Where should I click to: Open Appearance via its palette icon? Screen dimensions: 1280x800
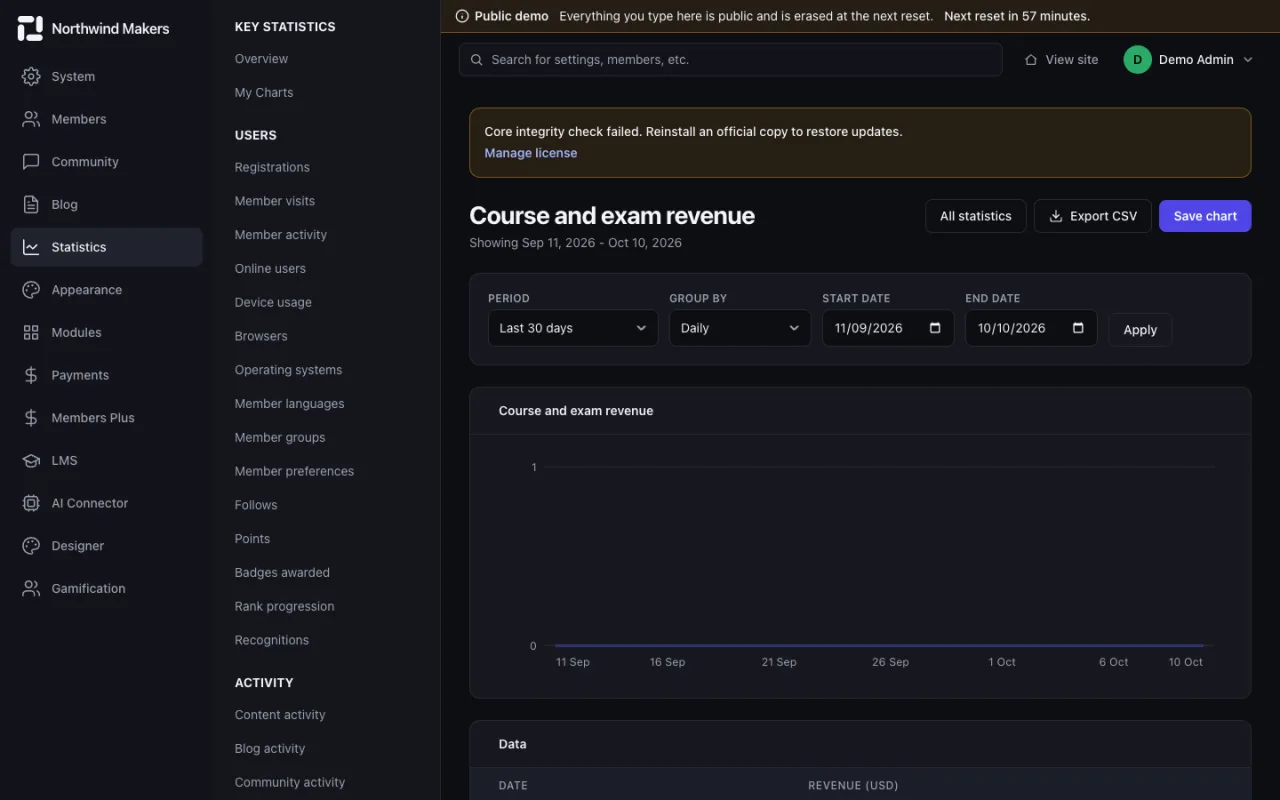(31, 290)
